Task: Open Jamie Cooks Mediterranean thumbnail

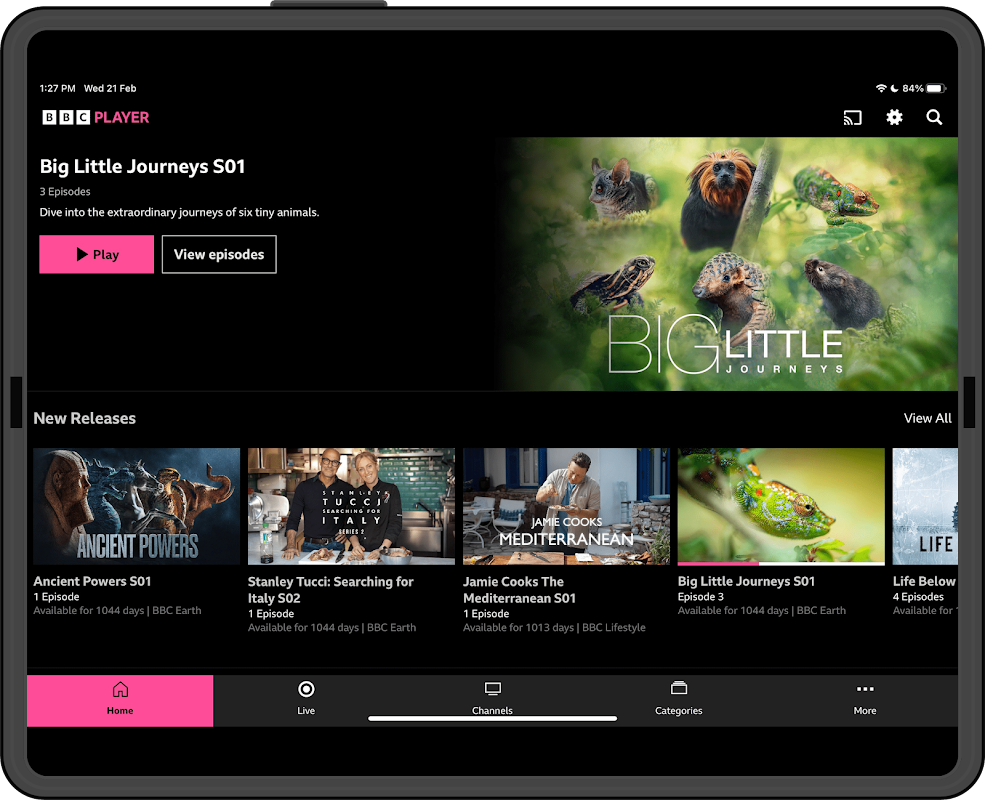Action: (x=566, y=506)
